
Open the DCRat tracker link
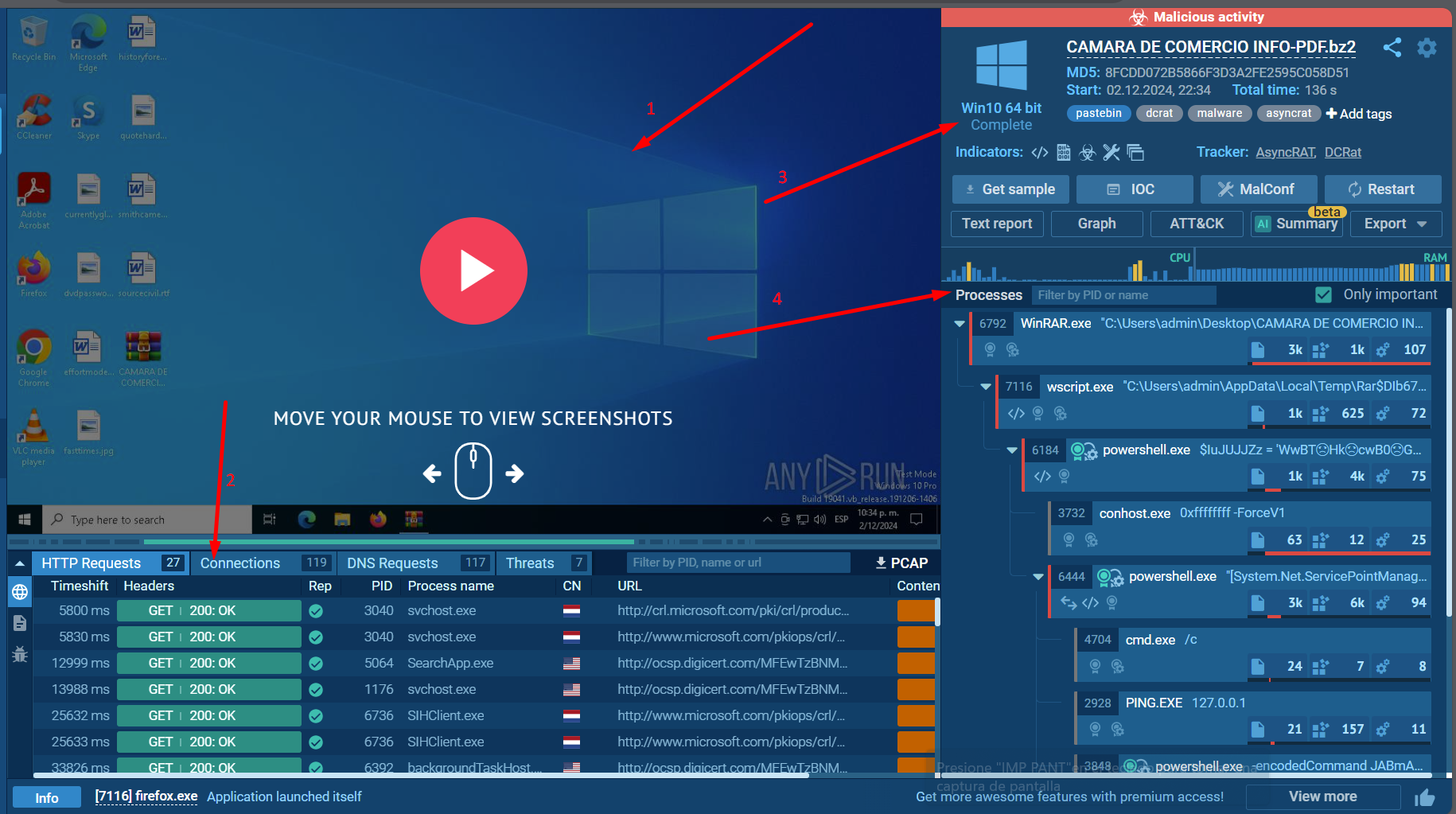pos(1343,152)
